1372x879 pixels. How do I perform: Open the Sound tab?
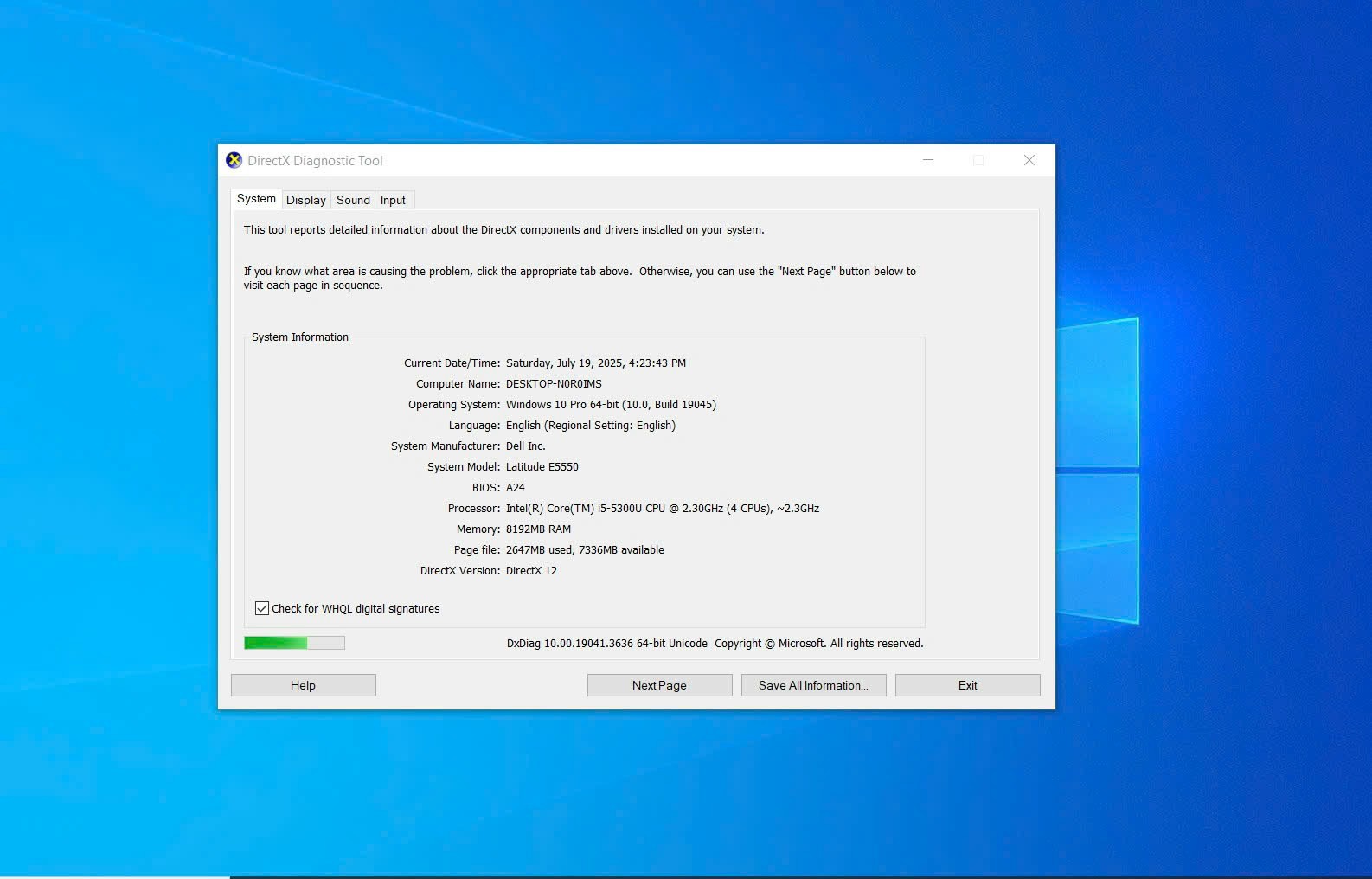(x=353, y=200)
